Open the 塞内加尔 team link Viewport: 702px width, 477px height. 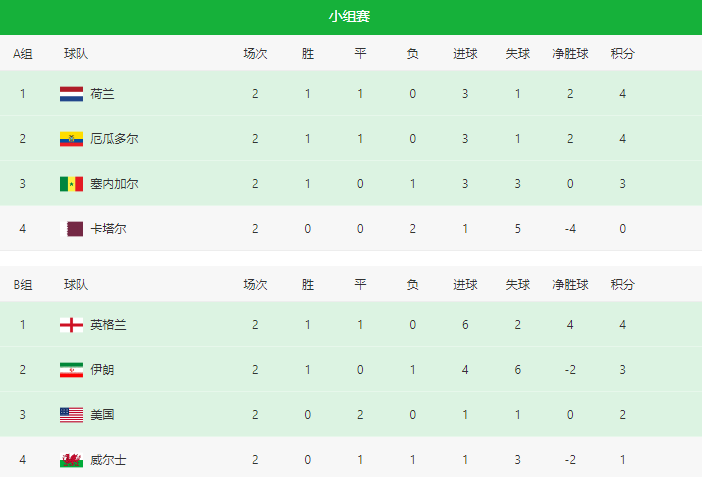(x=114, y=184)
